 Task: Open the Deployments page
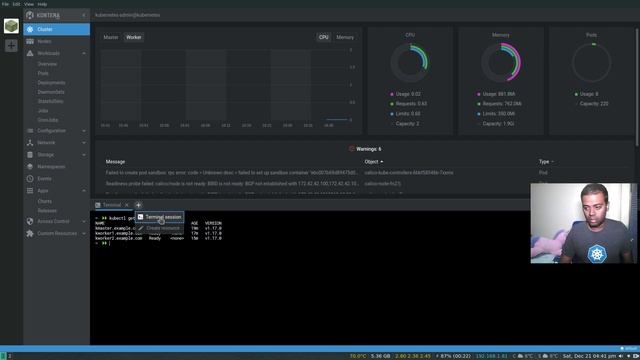(51, 82)
